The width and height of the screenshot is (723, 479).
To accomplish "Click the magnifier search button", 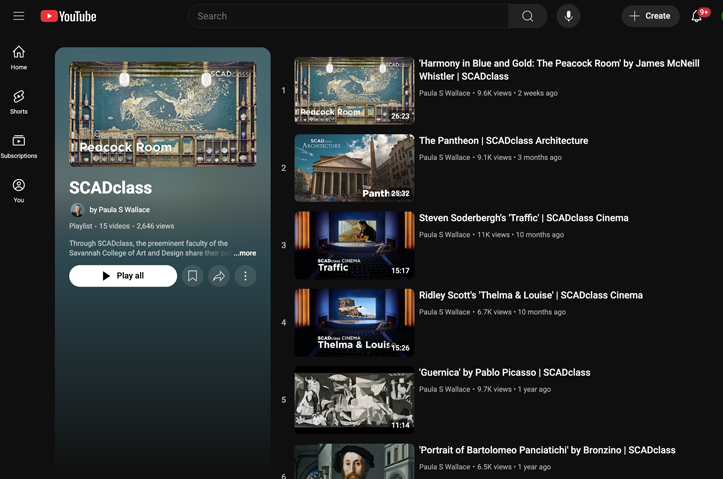I will click(x=527, y=16).
